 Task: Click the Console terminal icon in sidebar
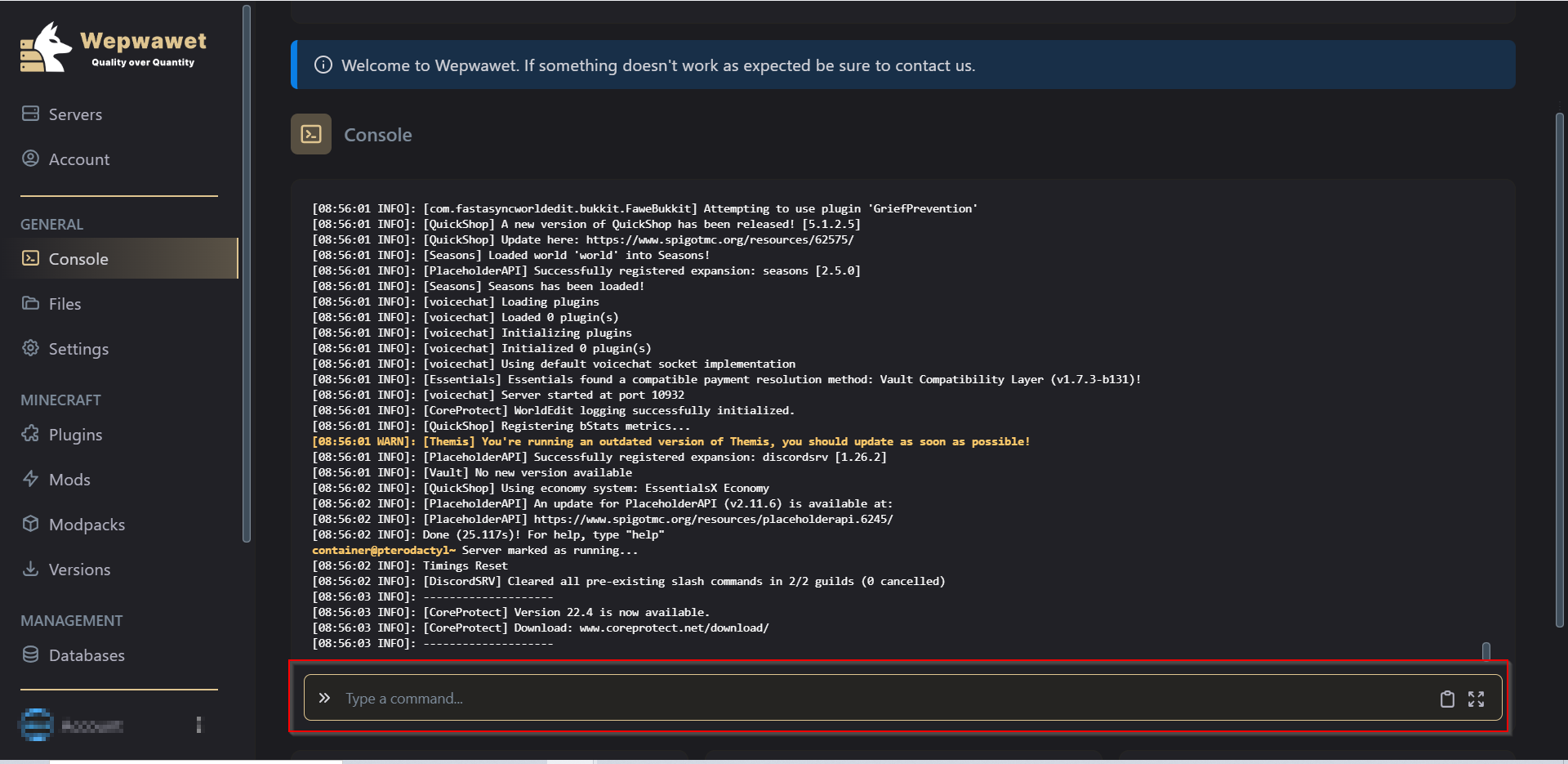click(30, 258)
